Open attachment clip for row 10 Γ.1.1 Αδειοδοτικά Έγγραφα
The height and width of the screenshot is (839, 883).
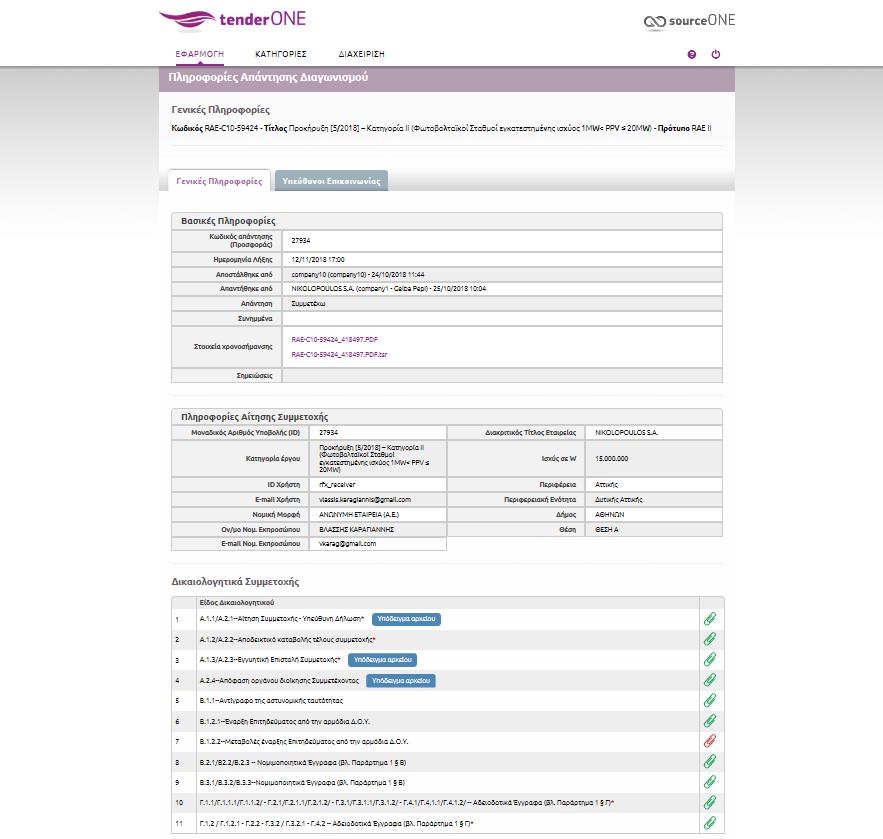pos(710,802)
